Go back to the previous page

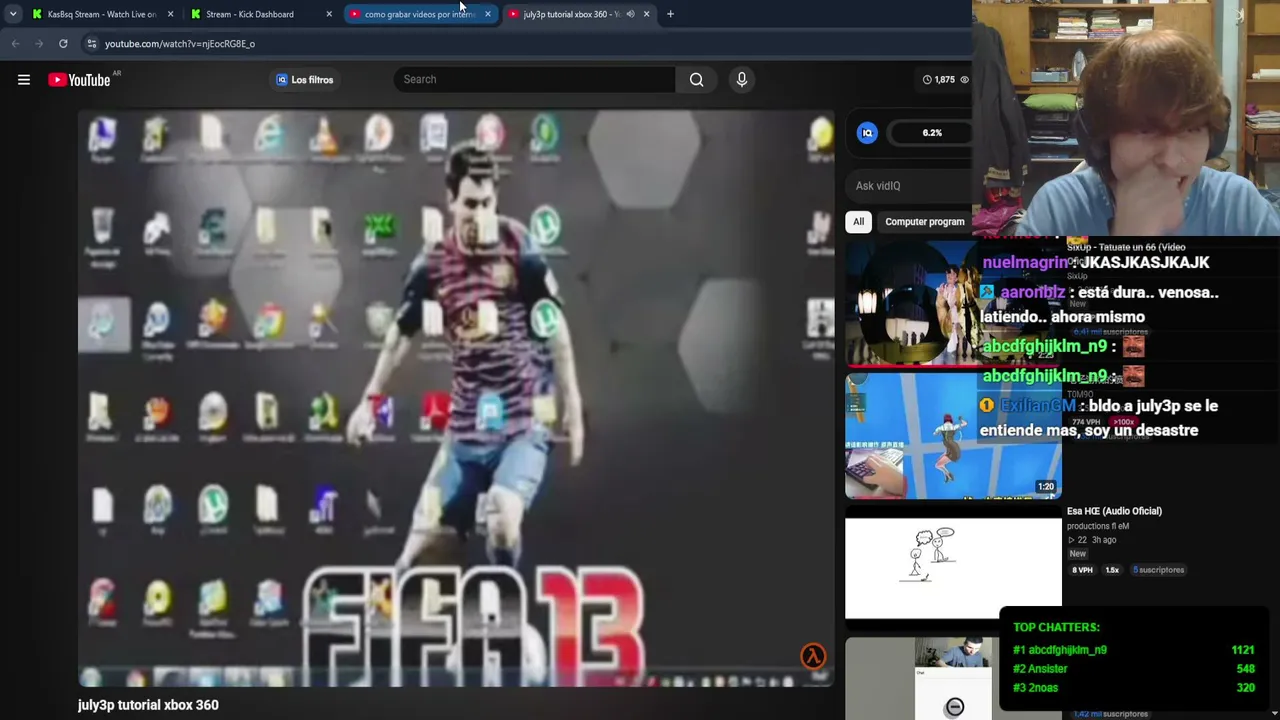(15, 44)
